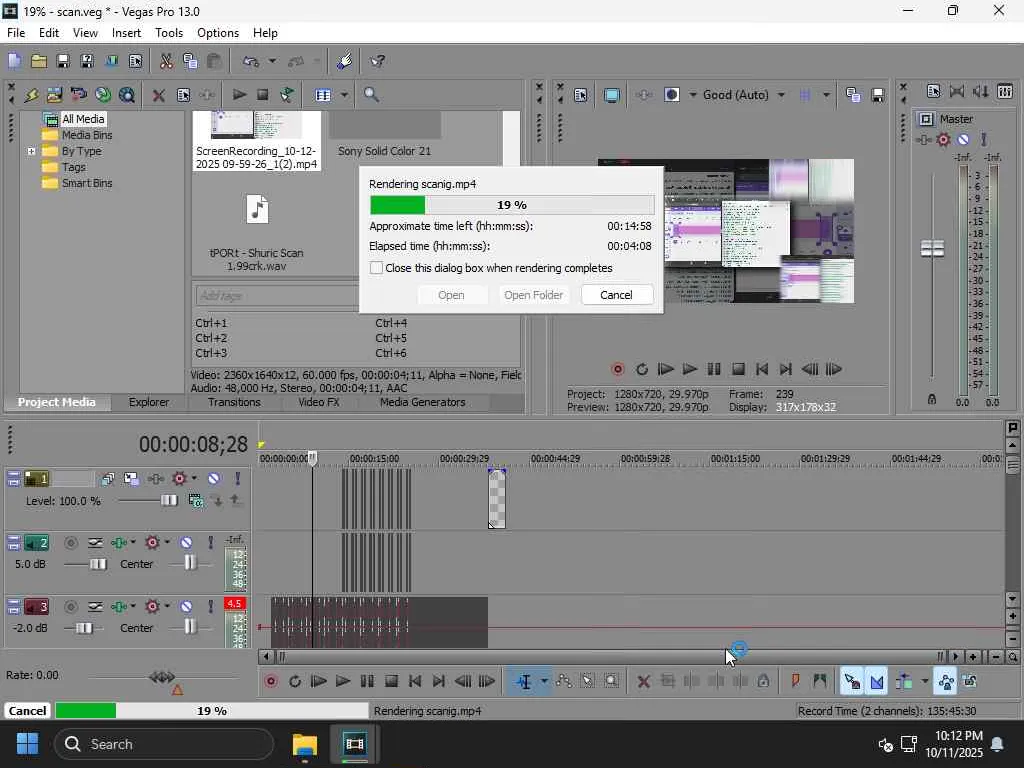
Task: Cancel rendering in the render dialog
Action: [x=616, y=295]
